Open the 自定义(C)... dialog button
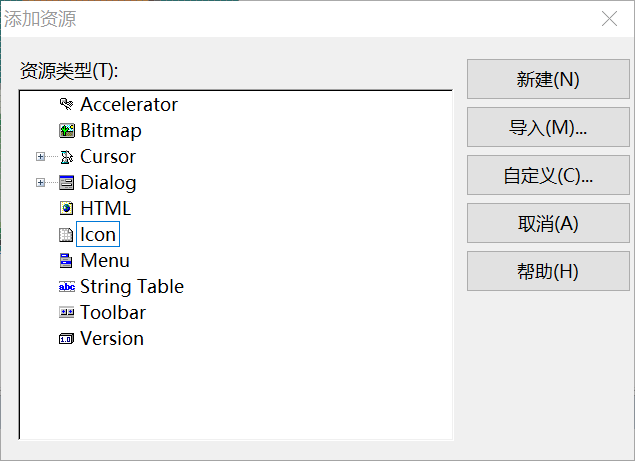The image size is (635, 461). [x=548, y=176]
